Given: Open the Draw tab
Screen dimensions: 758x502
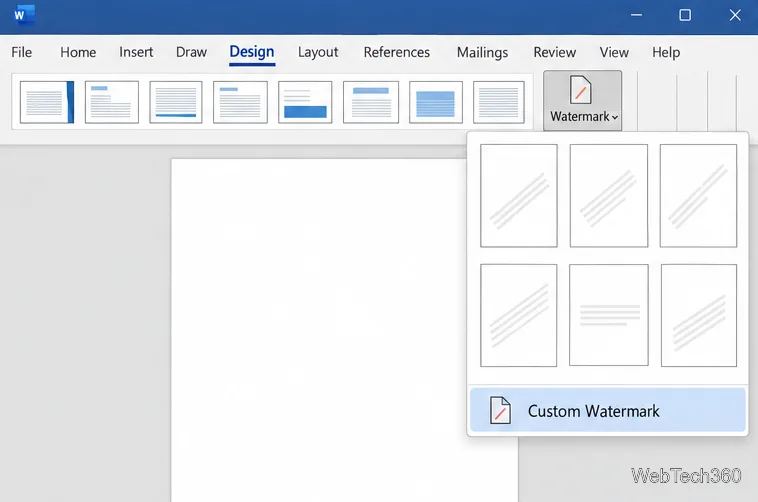Looking at the screenshot, I should tap(191, 52).
